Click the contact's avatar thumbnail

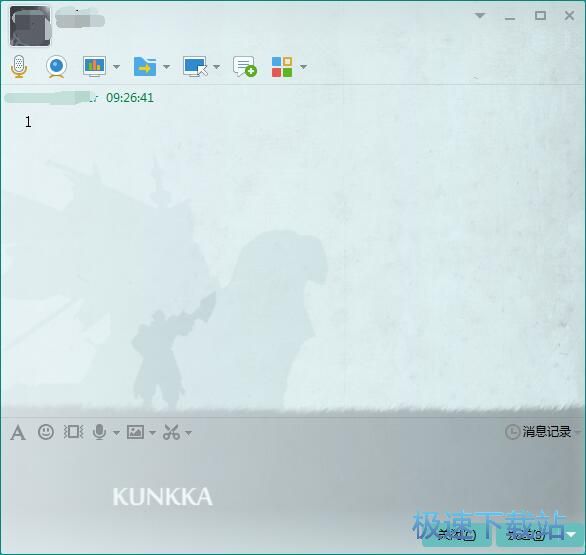[x=30, y=26]
